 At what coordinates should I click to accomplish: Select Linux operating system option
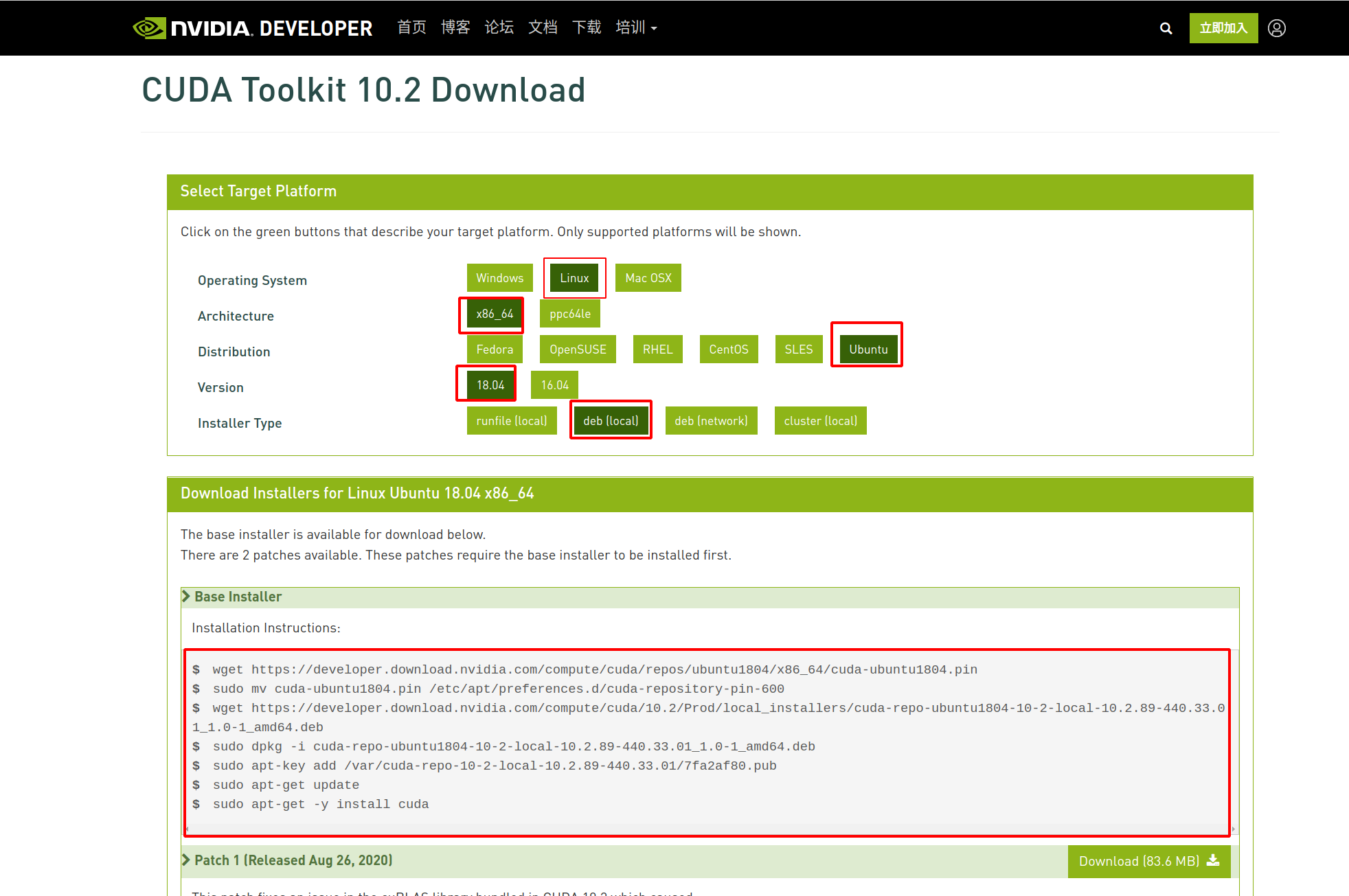[x=574, y=278]
